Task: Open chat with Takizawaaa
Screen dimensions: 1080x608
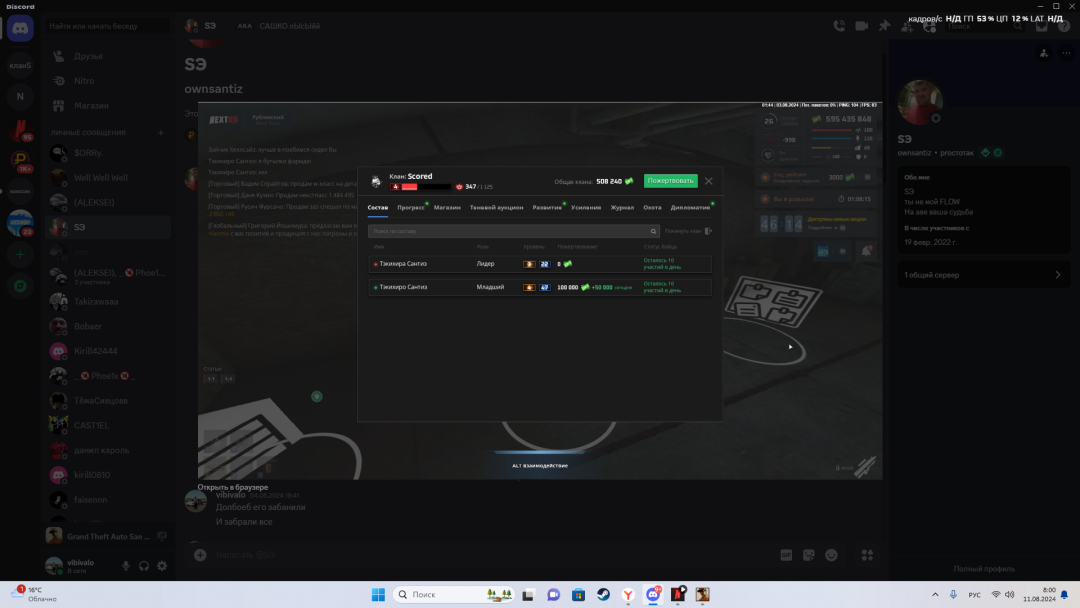Action: click(107, 302)
